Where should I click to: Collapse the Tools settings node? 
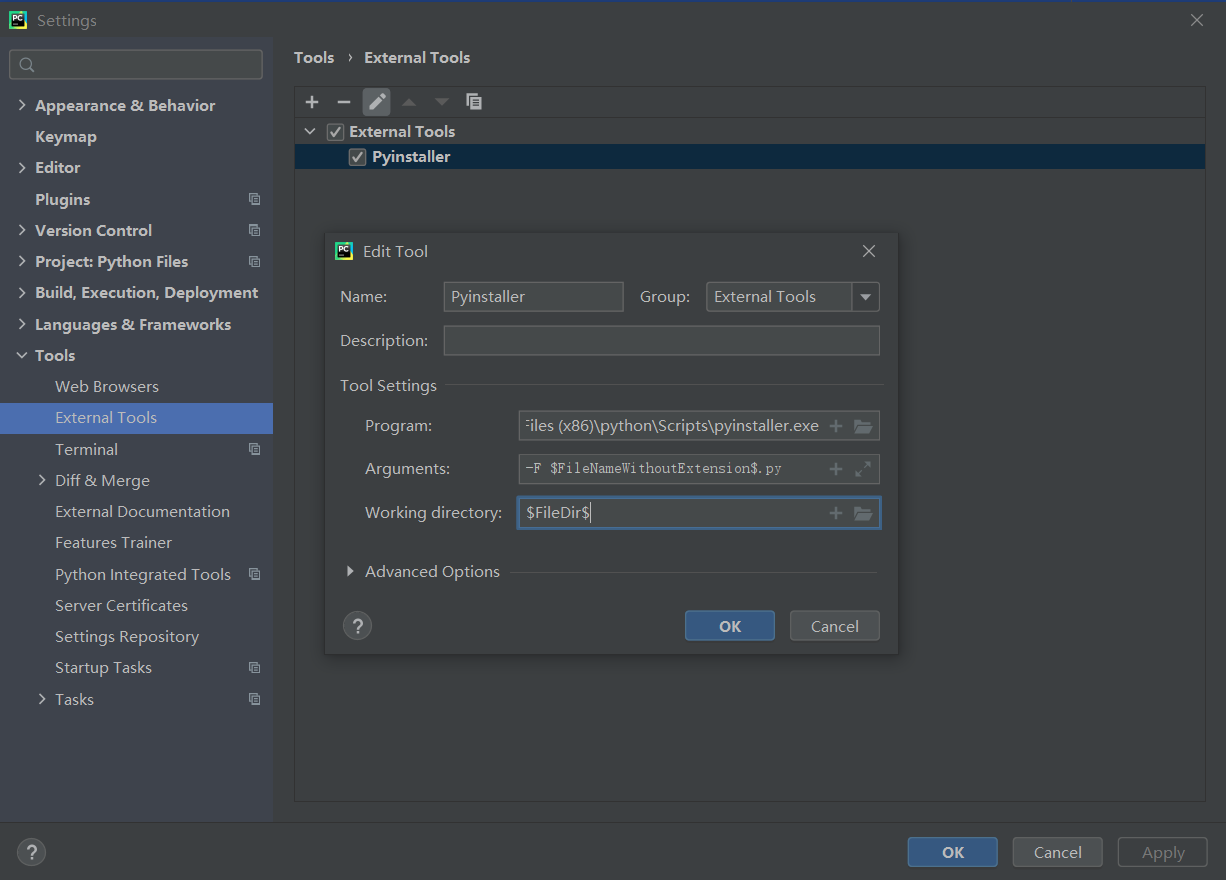pos(22,355)
